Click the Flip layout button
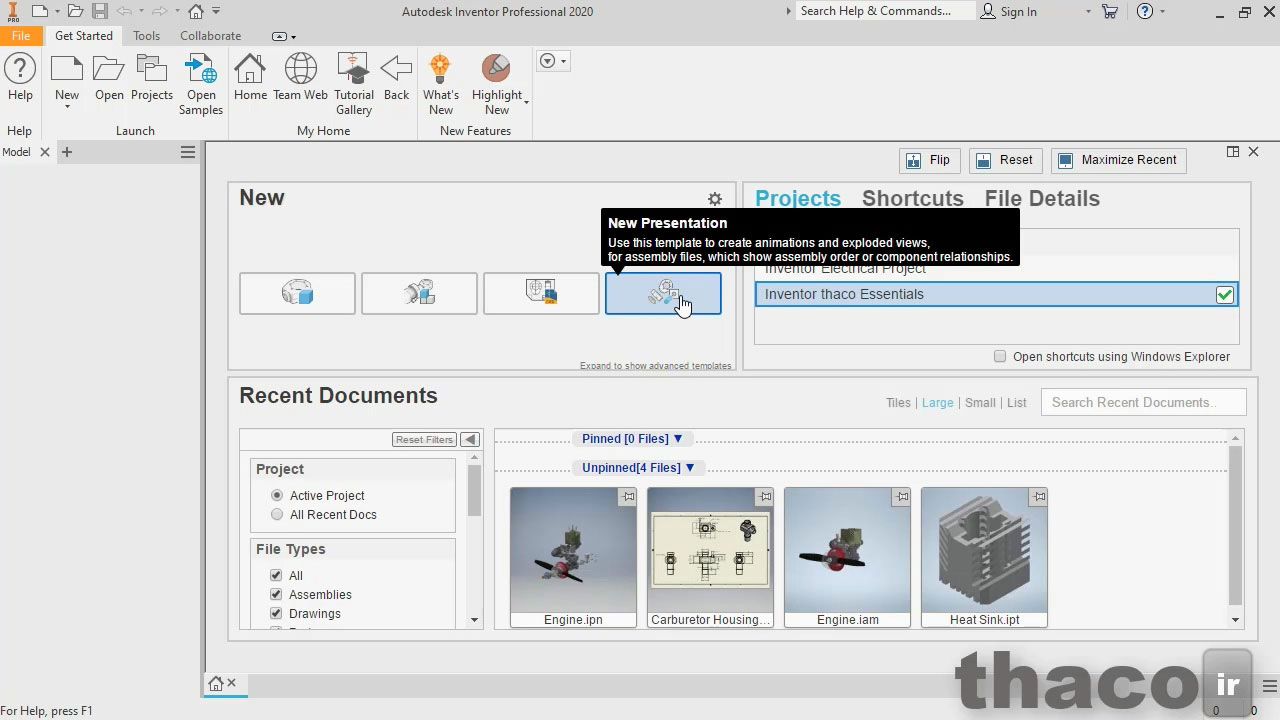This screenshot has width=1280, height=720. (928, 160)
